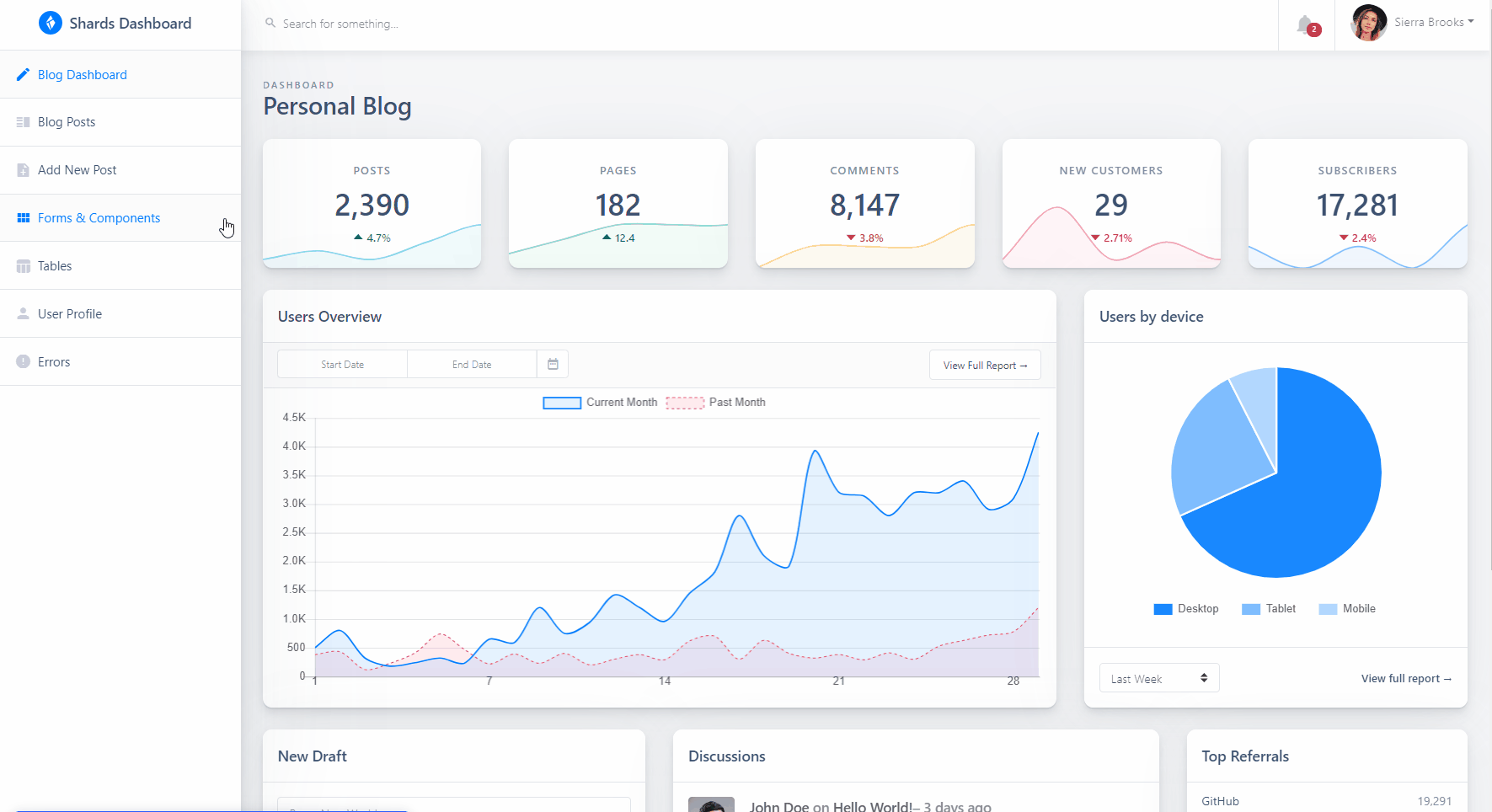
Task: Open Add New Post via document icon
Action: pos(22,169)
